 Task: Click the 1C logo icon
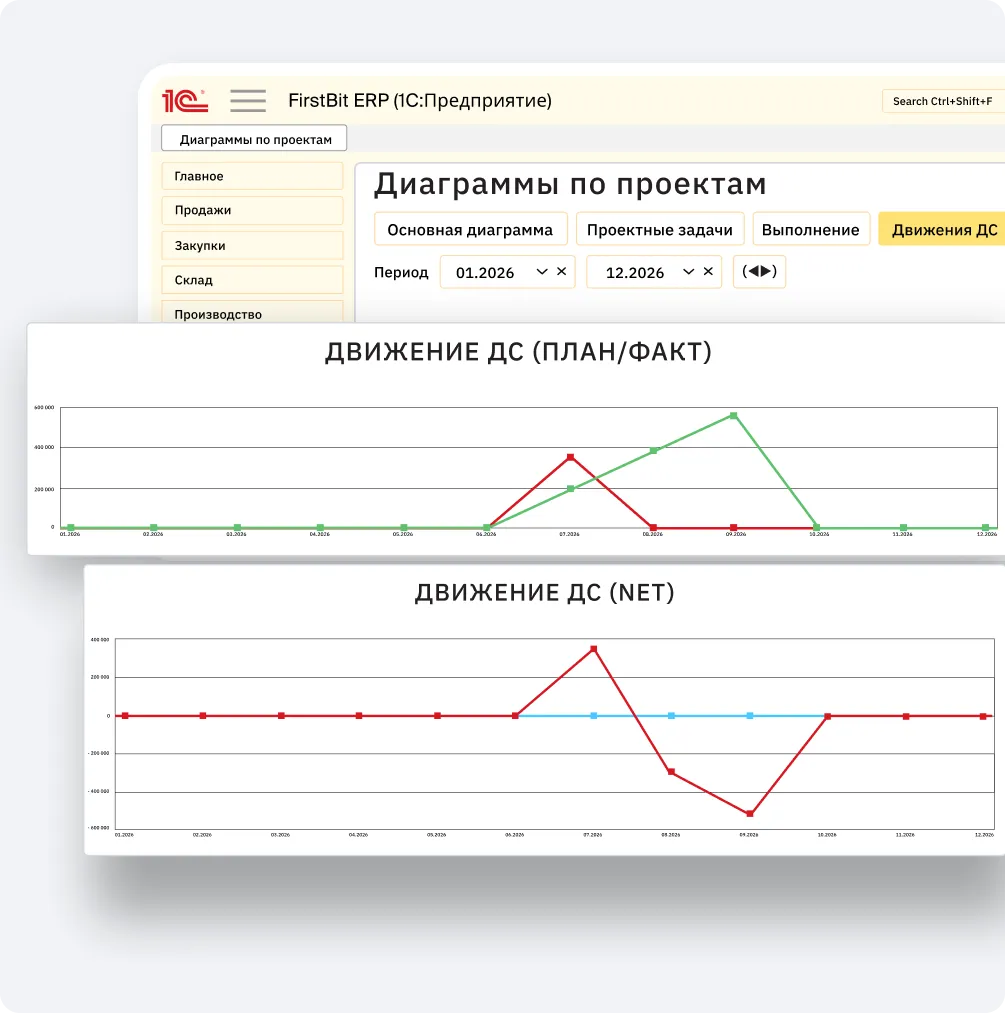(185, 100)
